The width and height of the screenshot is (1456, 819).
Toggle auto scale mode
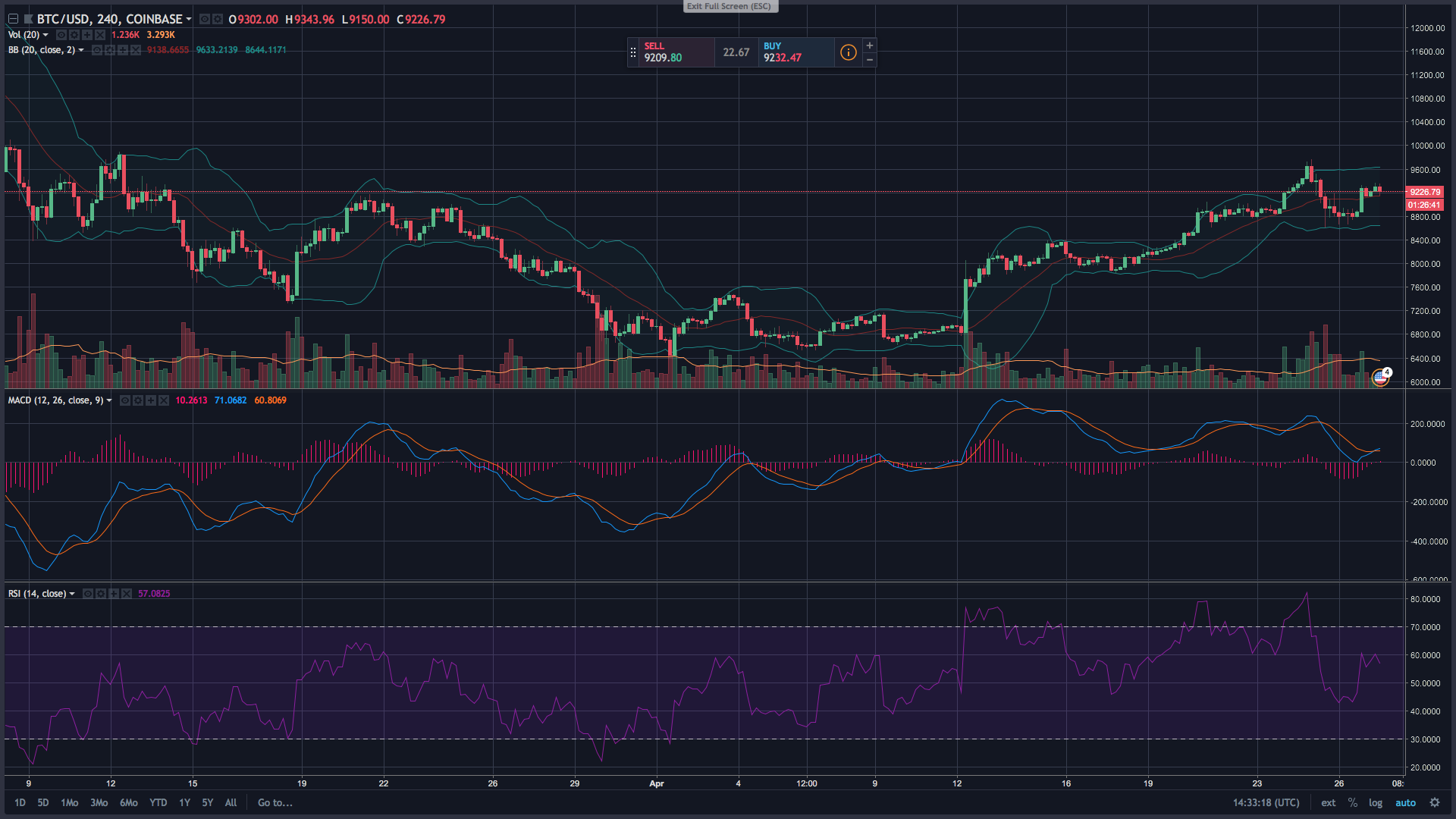click(1405, 802)
